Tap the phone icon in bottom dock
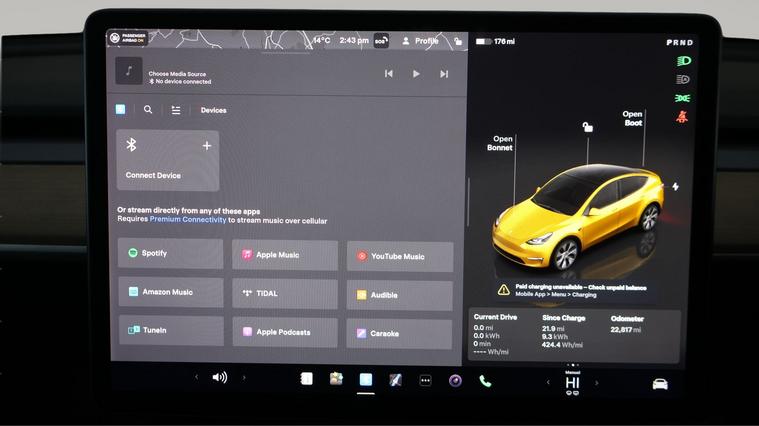Screen dimensions: 759x426 click(x=485, y=380)
